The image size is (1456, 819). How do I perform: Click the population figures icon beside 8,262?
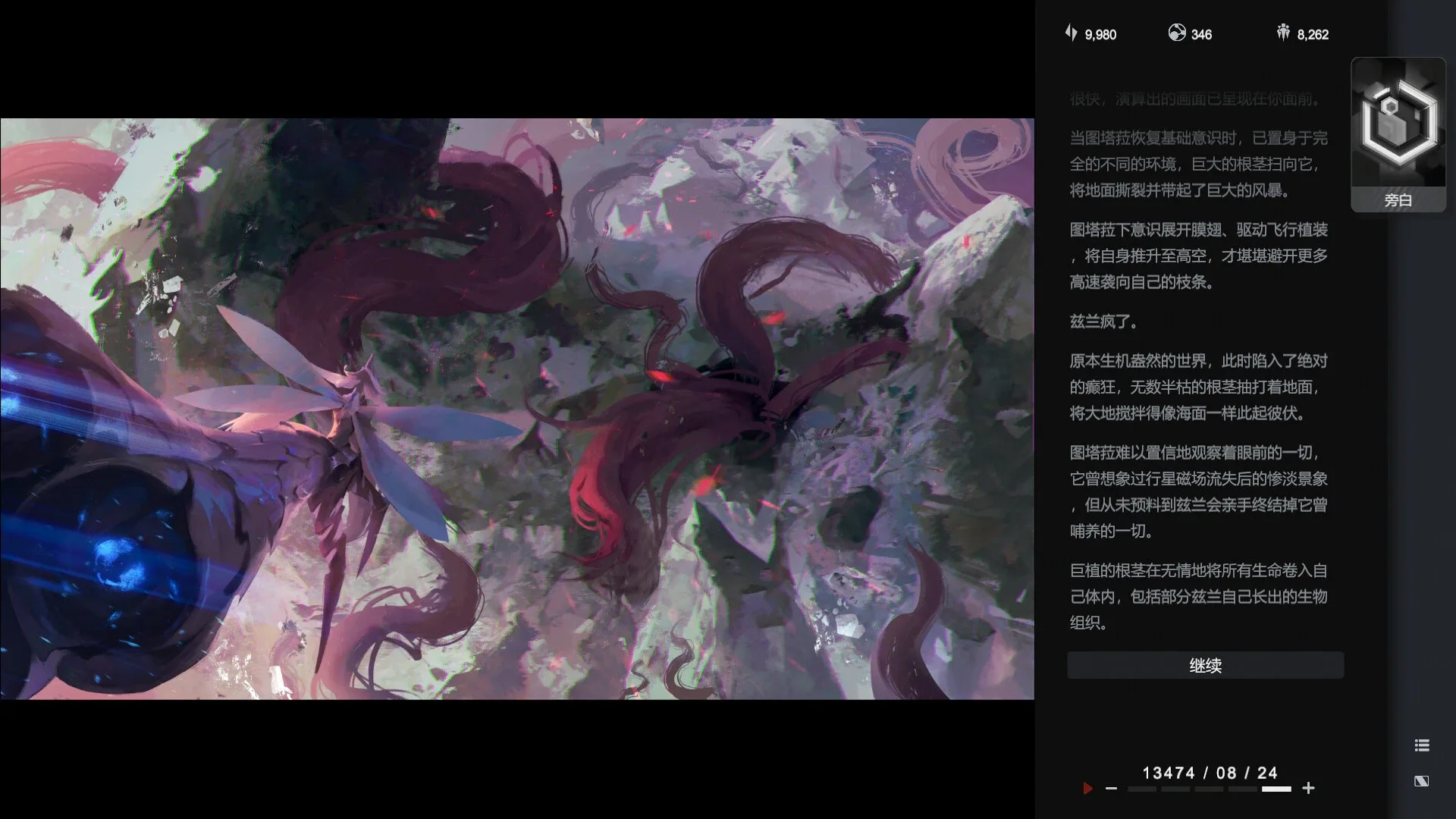point(1282,33)
